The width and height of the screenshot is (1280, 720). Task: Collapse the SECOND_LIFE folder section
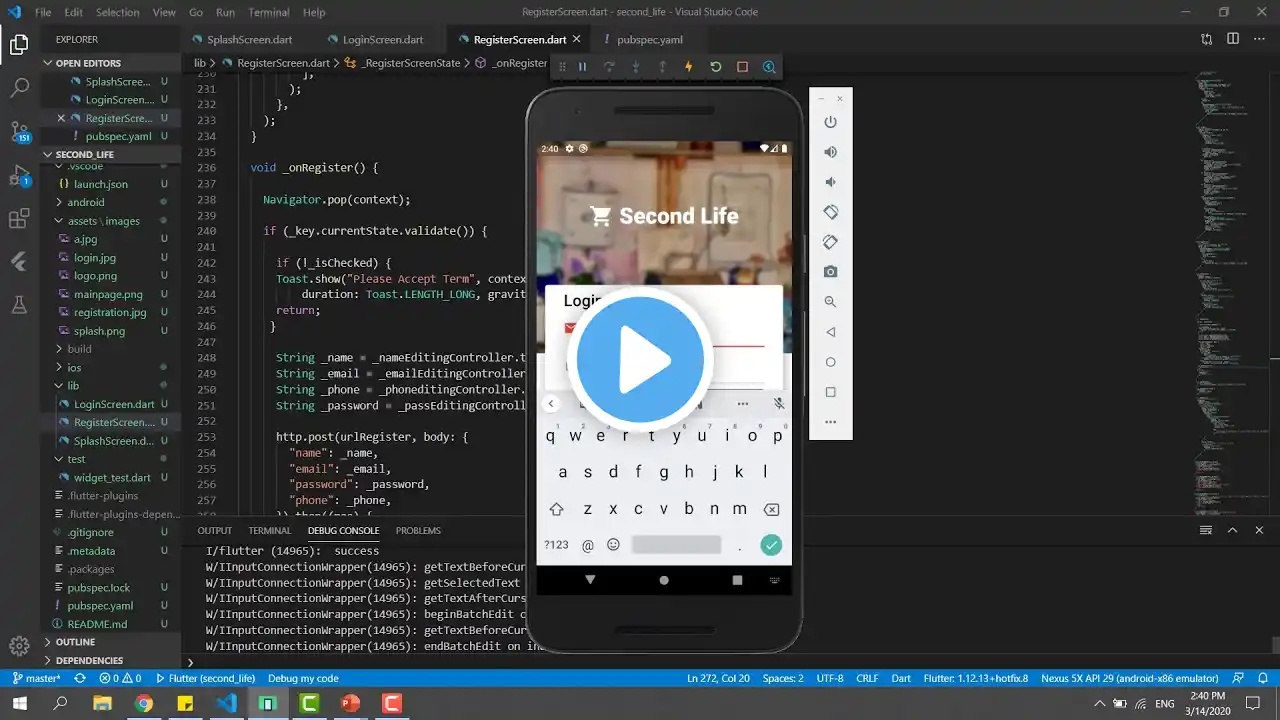click(84, 155)
